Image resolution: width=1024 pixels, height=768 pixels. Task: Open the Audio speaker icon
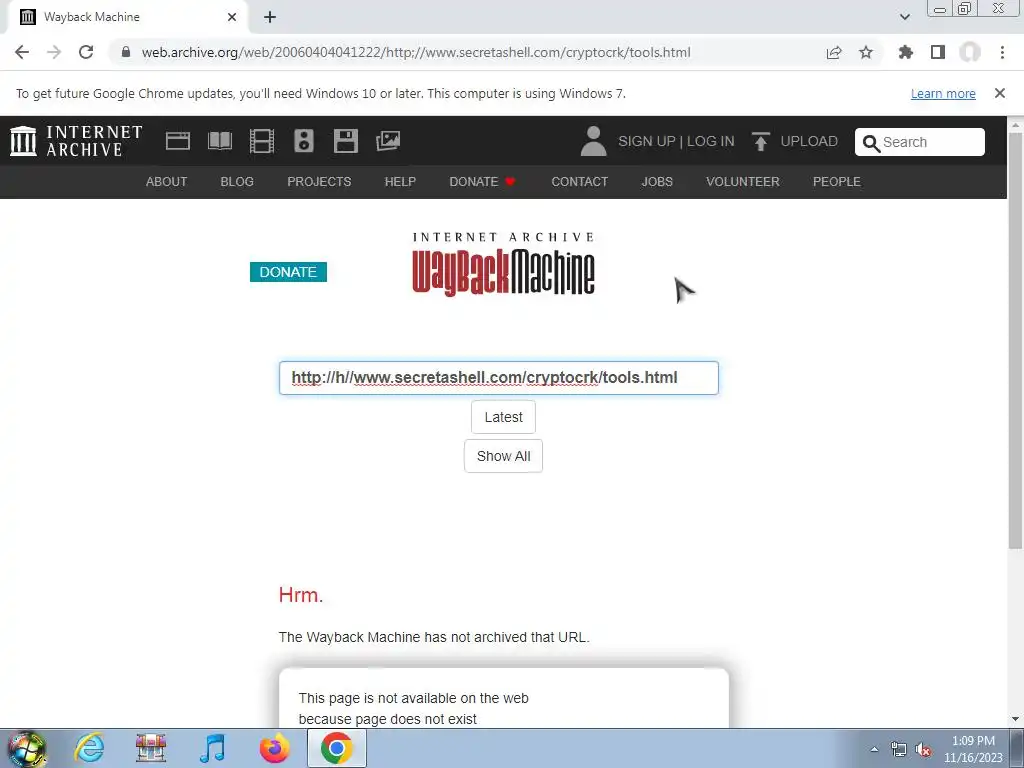(x=304, y=141)
